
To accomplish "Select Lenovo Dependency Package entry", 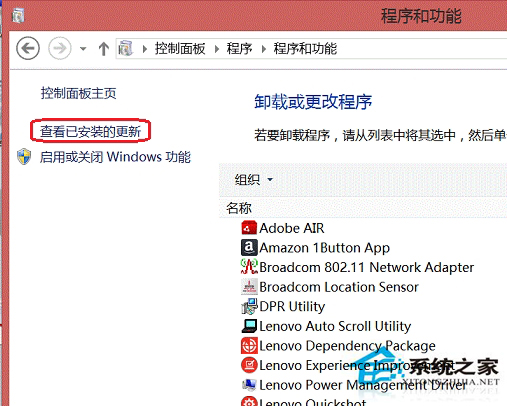I will click(347, 346).
